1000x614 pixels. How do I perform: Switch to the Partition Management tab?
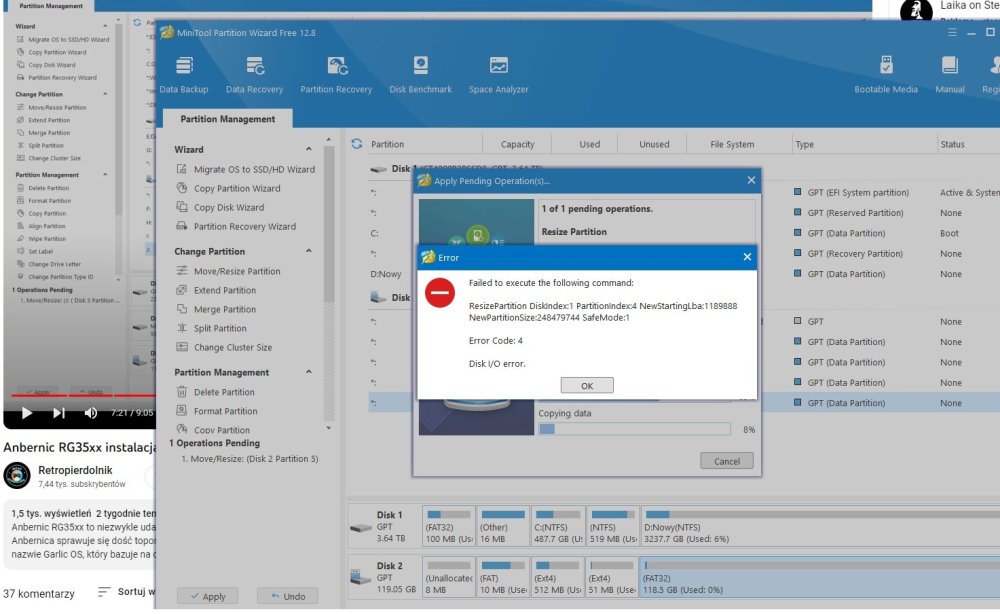coord(228,119)
